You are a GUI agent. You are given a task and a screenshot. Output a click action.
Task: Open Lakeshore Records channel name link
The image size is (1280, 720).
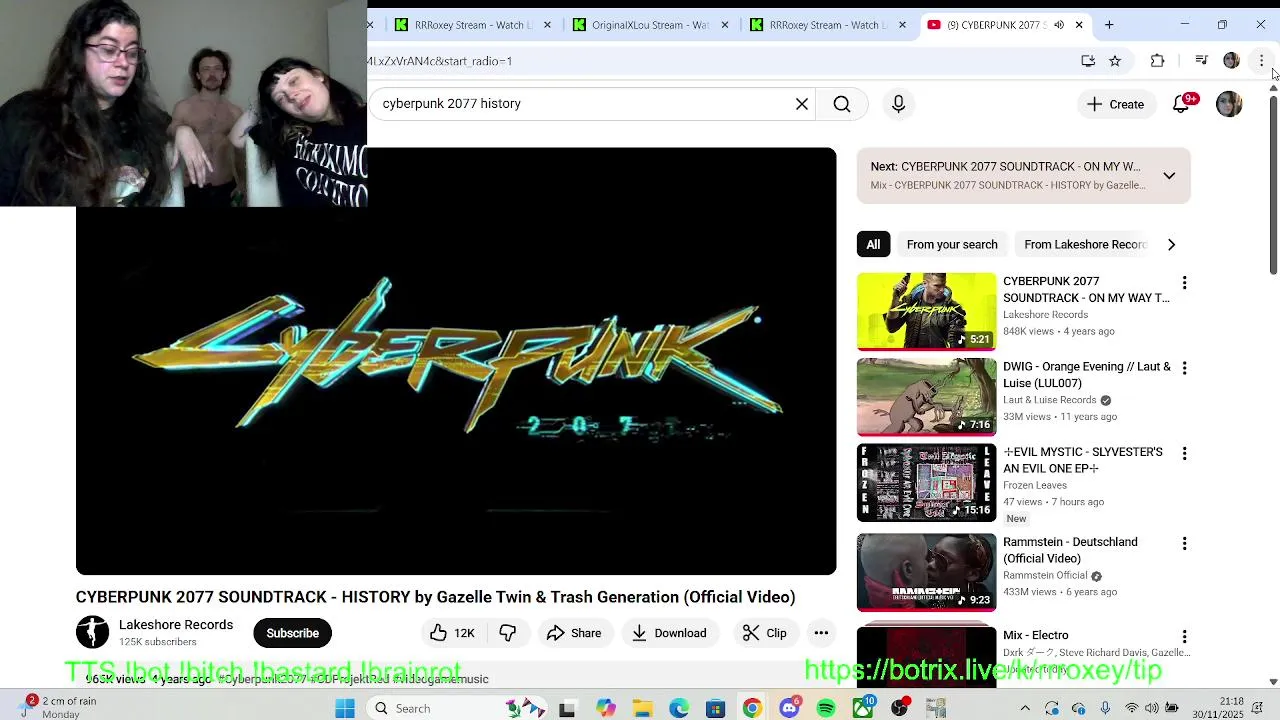176,625
